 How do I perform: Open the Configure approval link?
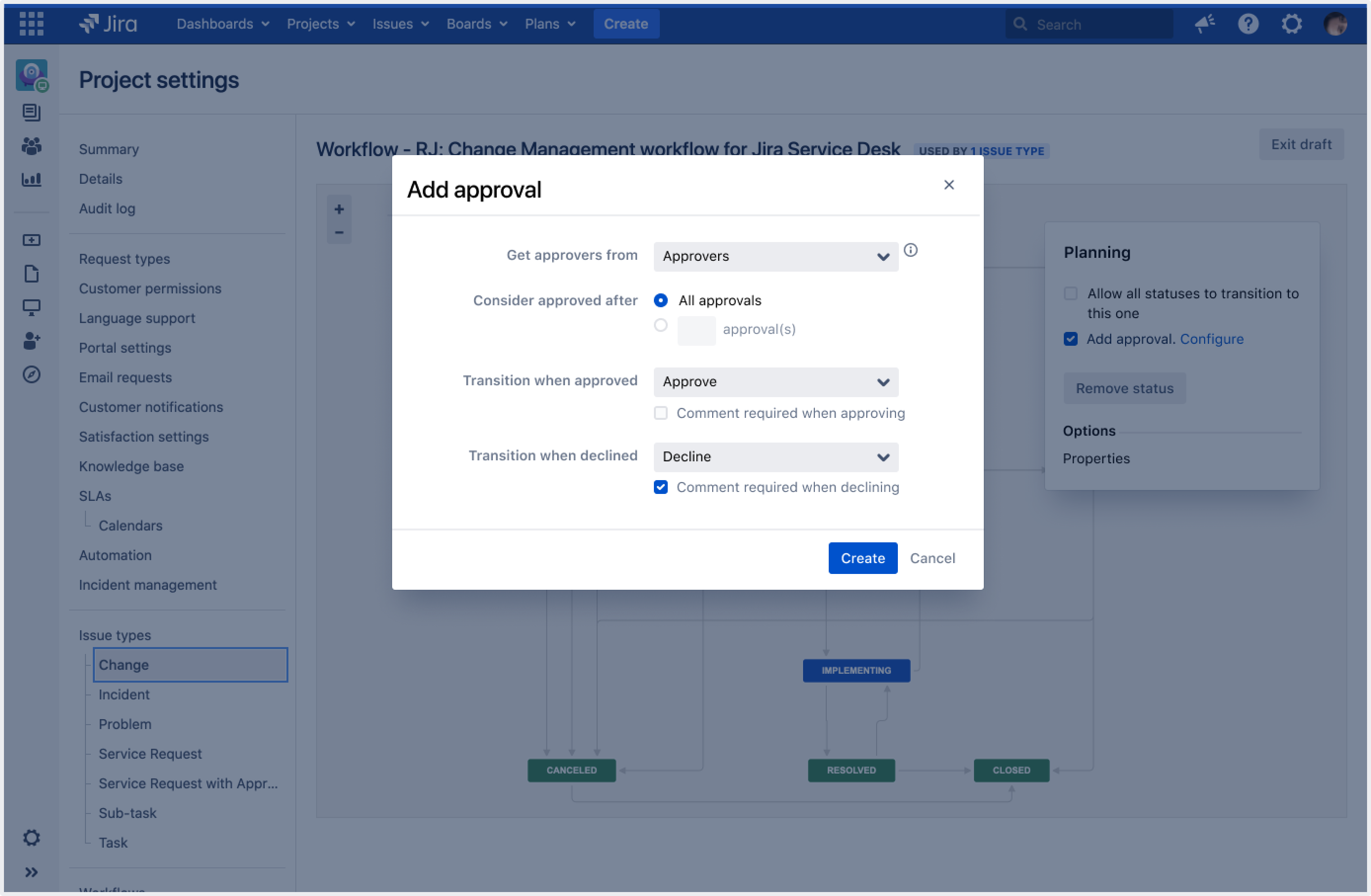coord(1211,339)
